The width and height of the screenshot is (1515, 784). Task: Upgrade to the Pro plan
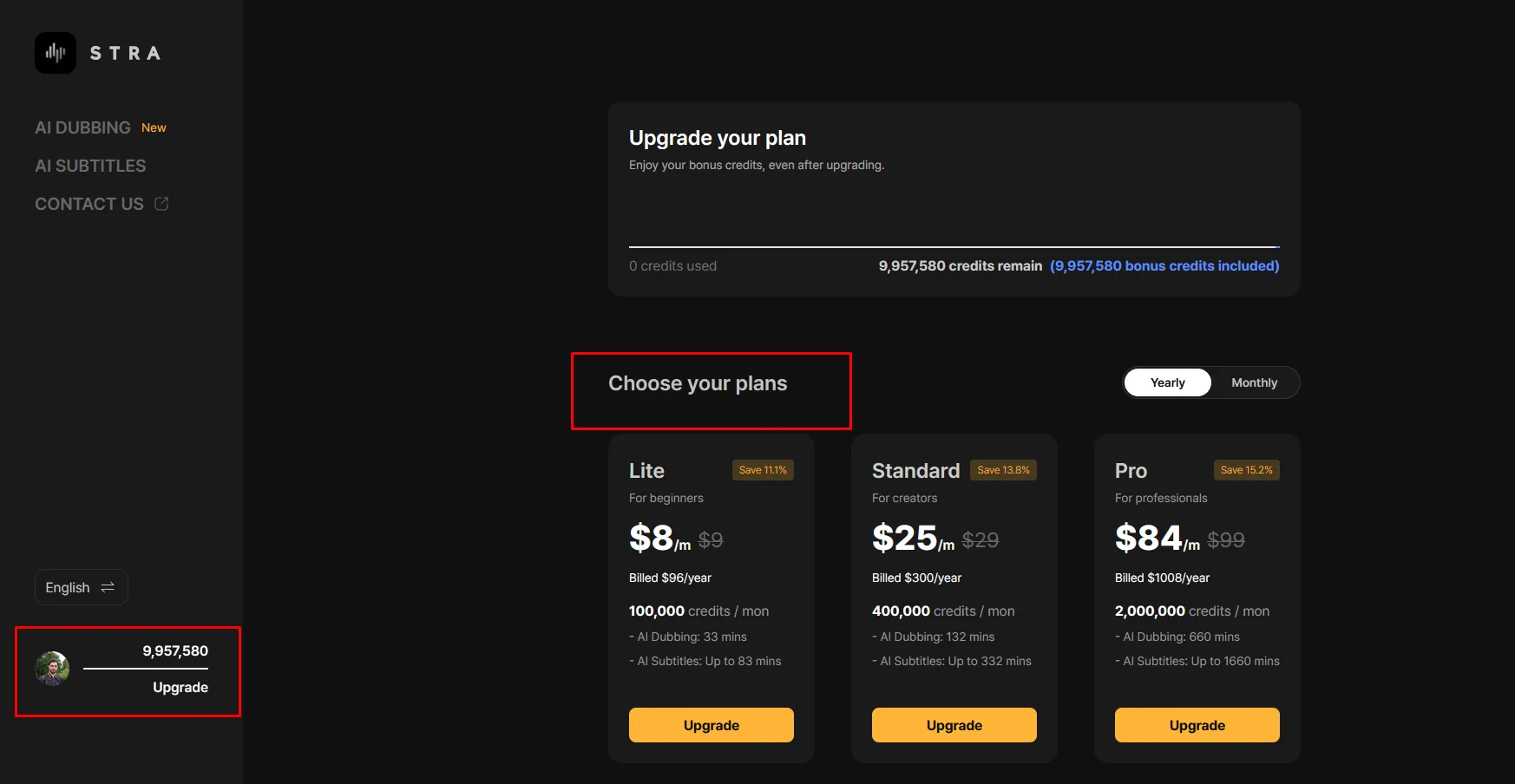click(x=1197, y=725)
